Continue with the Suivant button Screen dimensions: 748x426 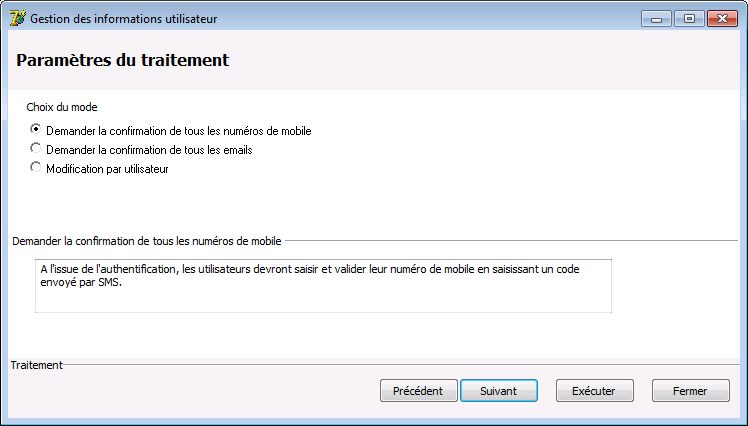499,391
